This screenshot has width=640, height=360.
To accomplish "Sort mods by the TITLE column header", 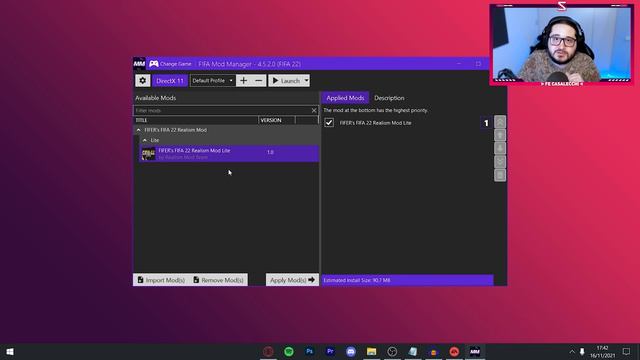I will (196, 120).
